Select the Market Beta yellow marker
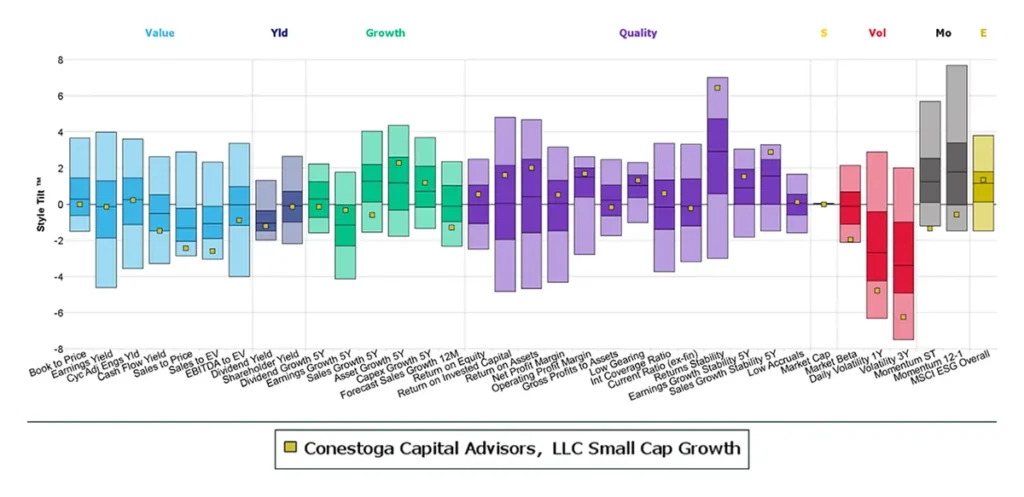 click(x=850, y=239)
